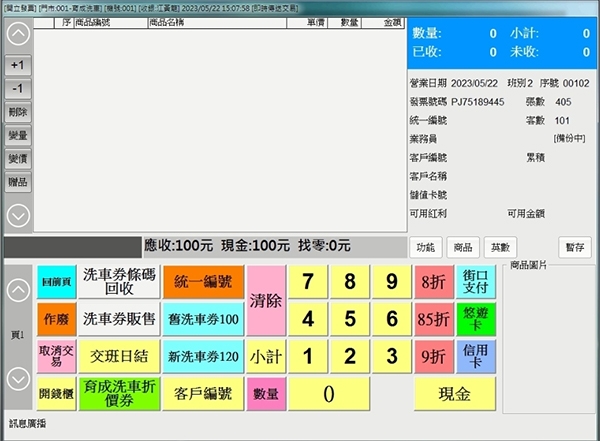600x441 pixels.
Task: Click the dark input field left of 應收
Action: (73, 247)
